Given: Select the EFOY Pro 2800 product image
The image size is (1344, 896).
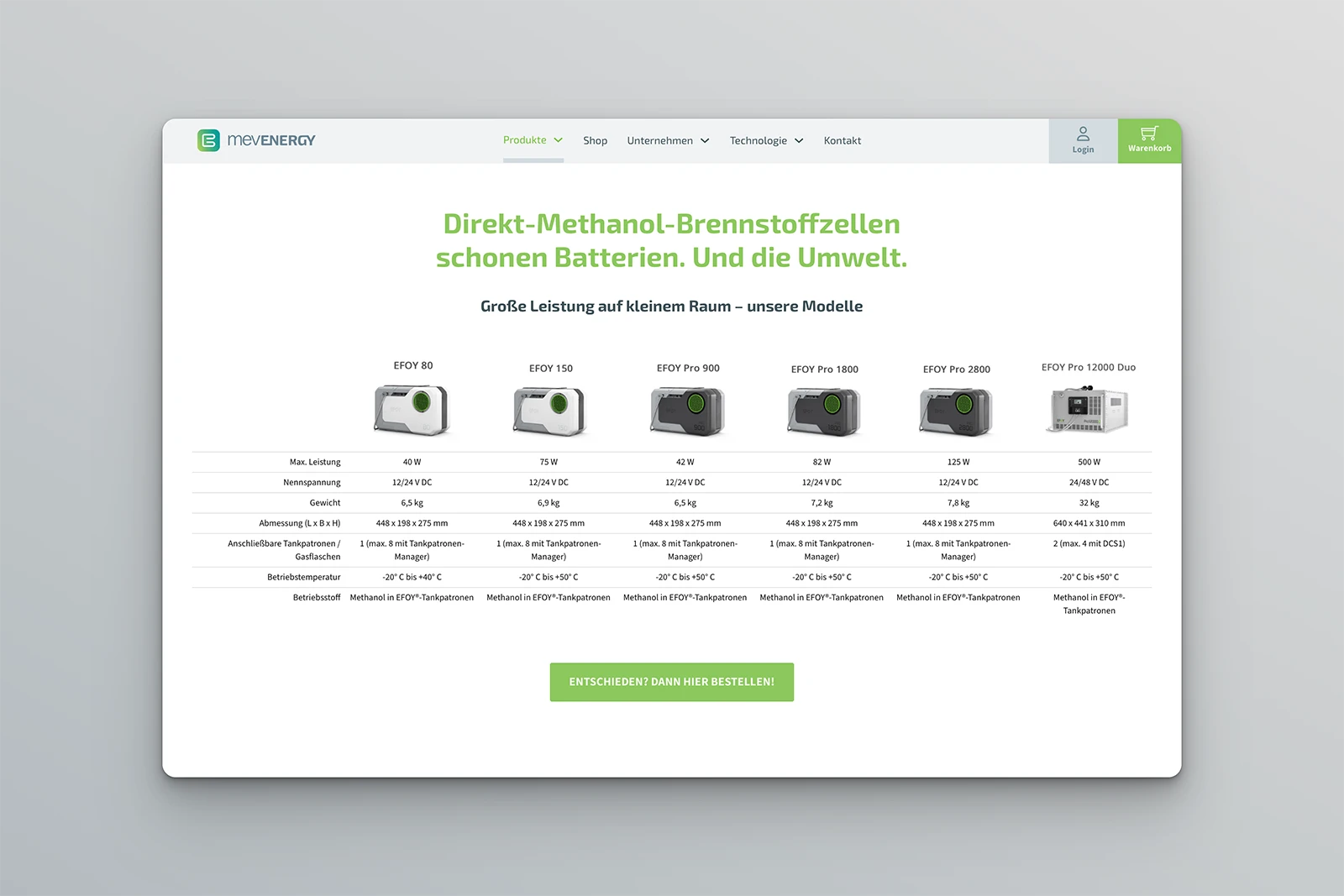Looking at the screenshot, I should (957, 411).
